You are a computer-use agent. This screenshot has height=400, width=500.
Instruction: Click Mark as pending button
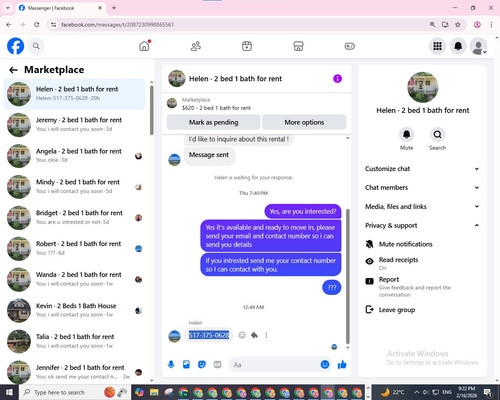213,122
